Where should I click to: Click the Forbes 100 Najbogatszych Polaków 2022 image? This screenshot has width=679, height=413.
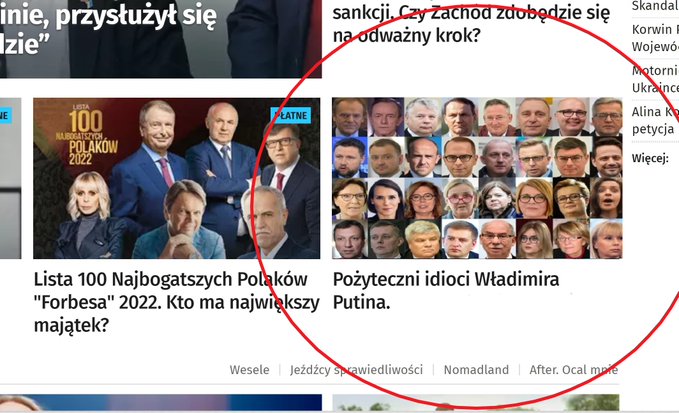[177, 178]
